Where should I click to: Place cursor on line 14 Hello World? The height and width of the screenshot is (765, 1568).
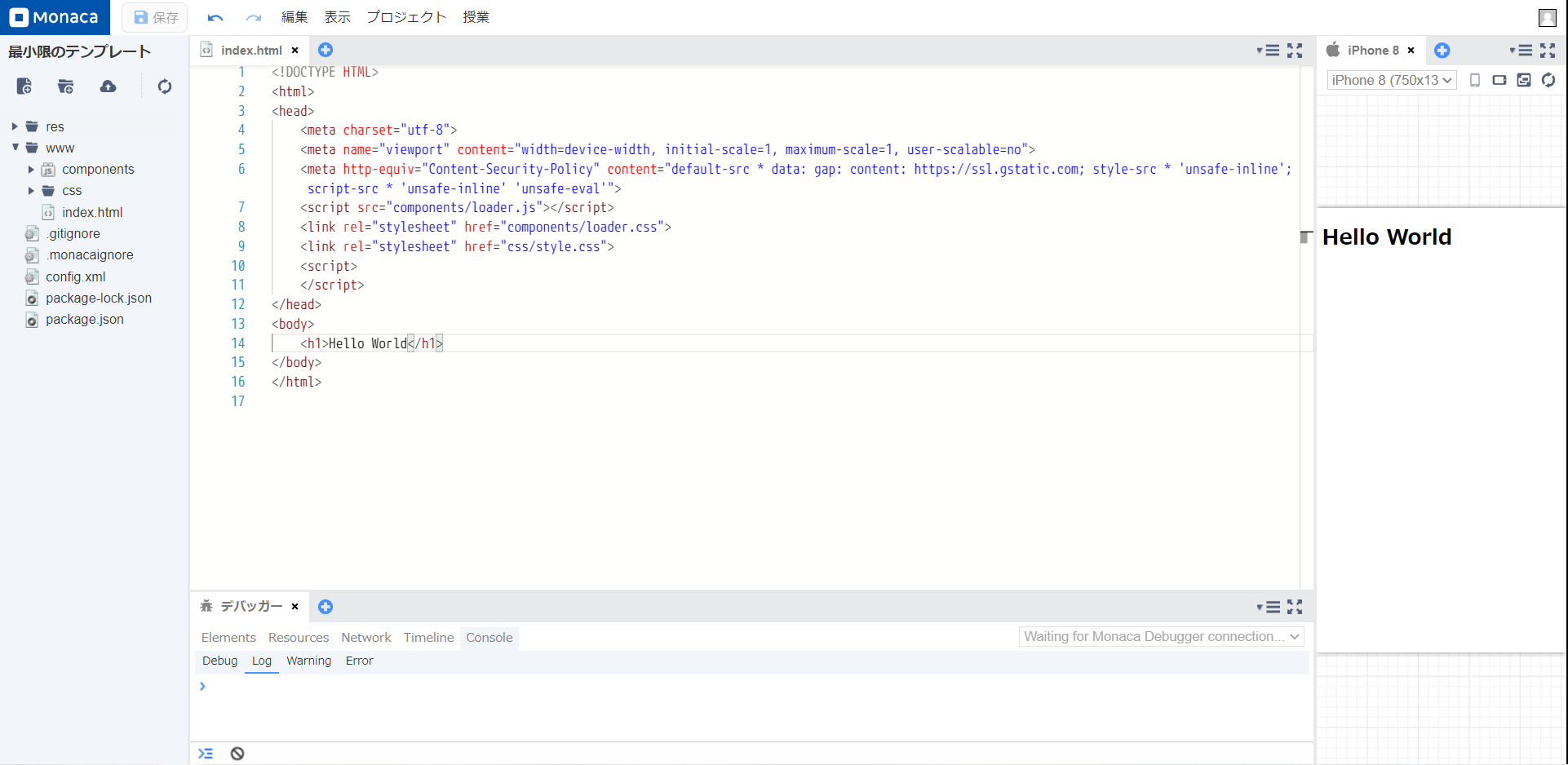[367, 343]
